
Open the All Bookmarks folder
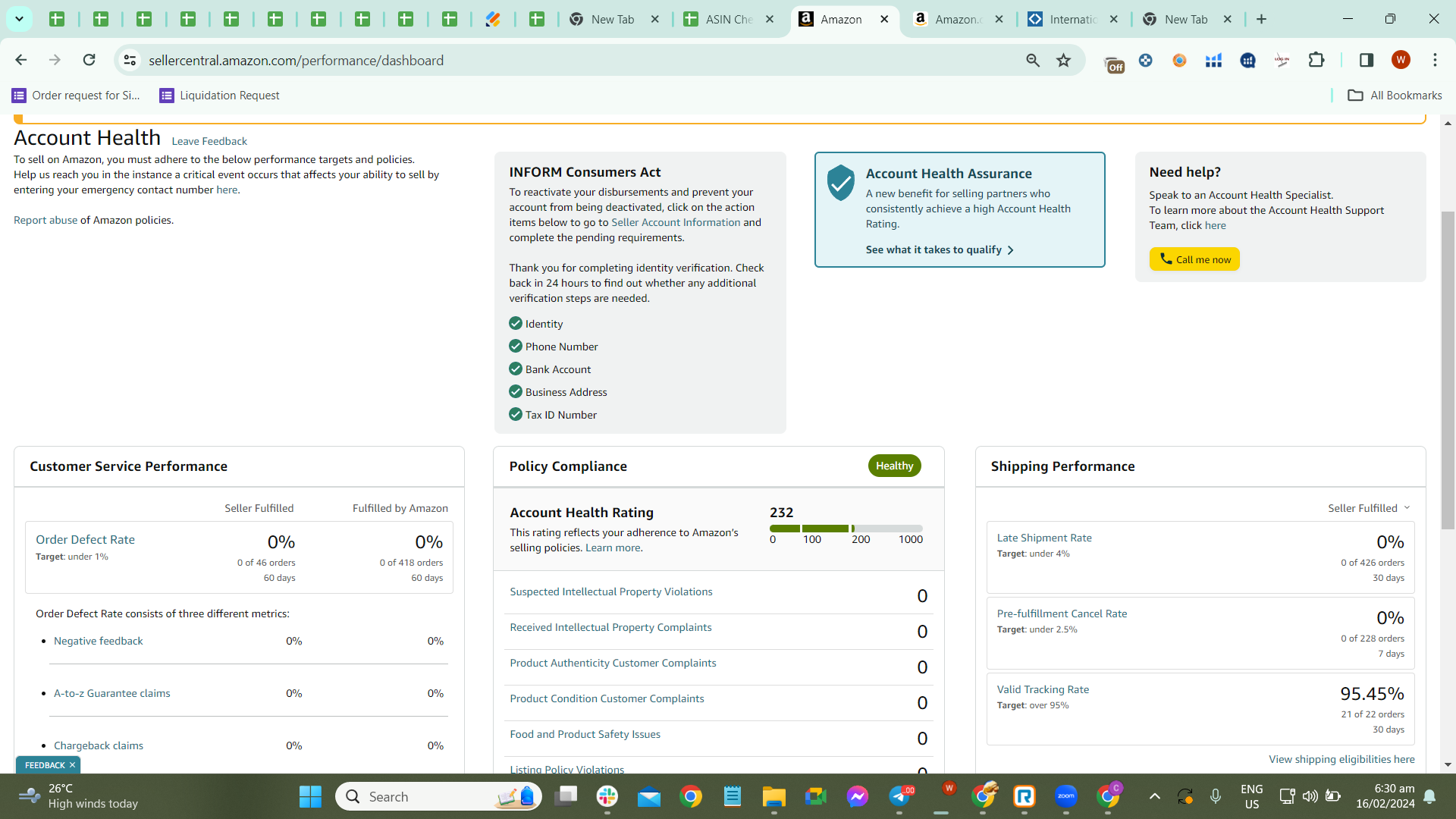coord(1395,96)
